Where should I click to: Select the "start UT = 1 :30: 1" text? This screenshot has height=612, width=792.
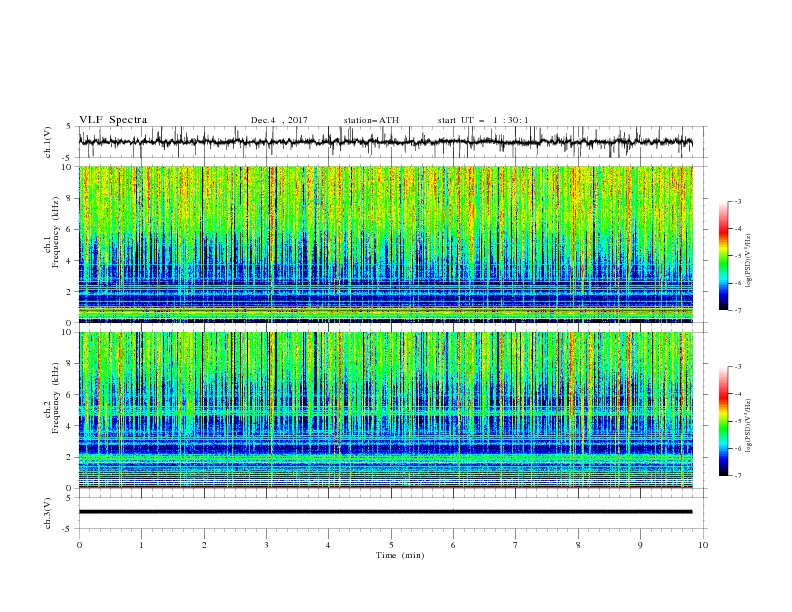click(x=483, y=120)
